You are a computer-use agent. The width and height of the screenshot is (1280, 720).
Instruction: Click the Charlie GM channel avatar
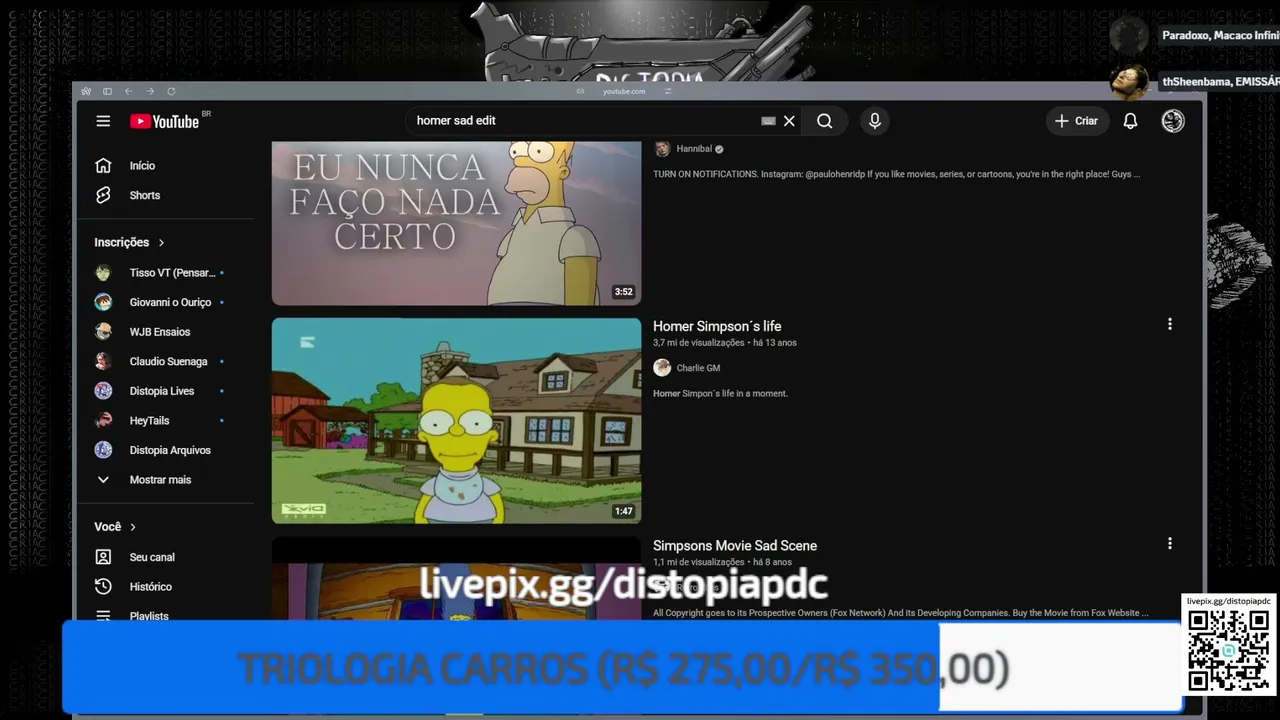[x=662, y=368]
